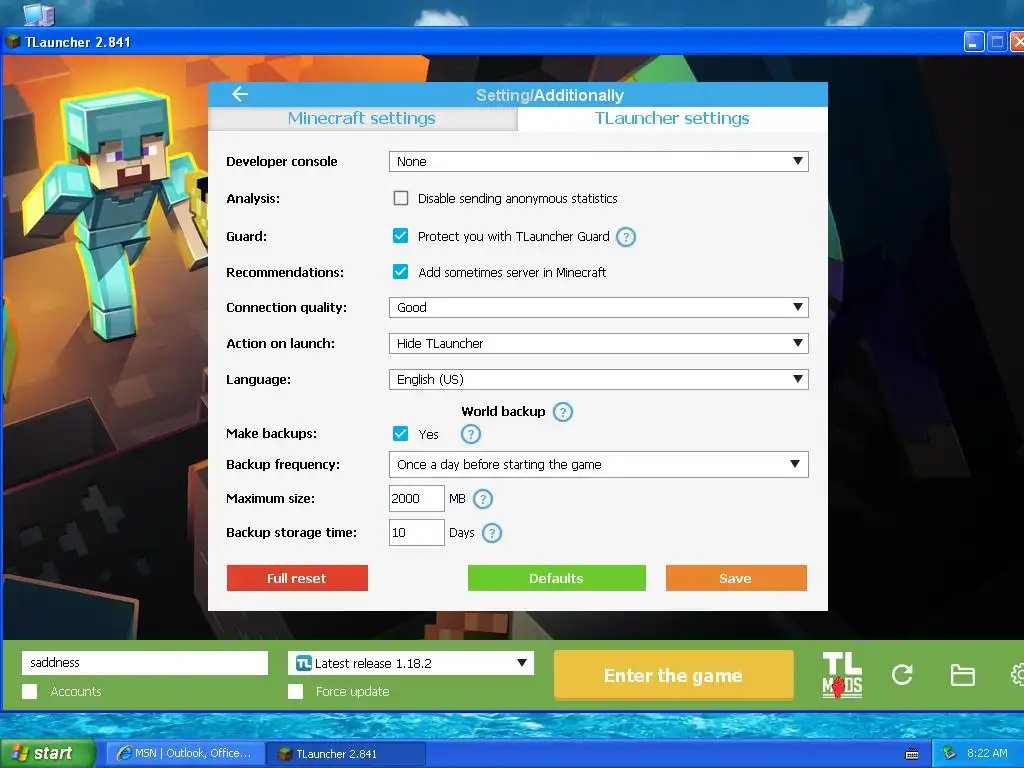Open help for Maximum size MB
Viewport: 1024px width, 768px height.
(x=483, y=499)
